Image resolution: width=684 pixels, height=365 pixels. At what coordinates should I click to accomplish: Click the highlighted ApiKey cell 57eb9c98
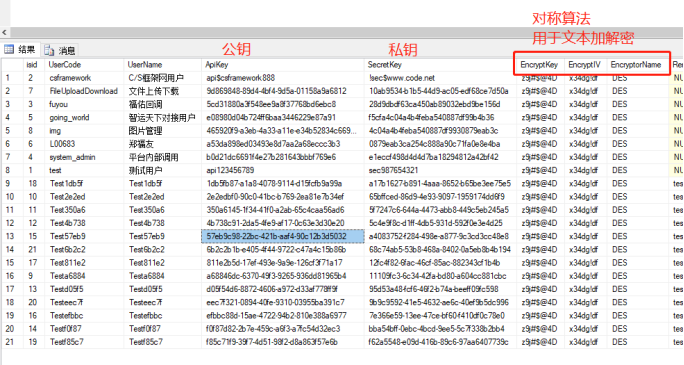(283, 236)
